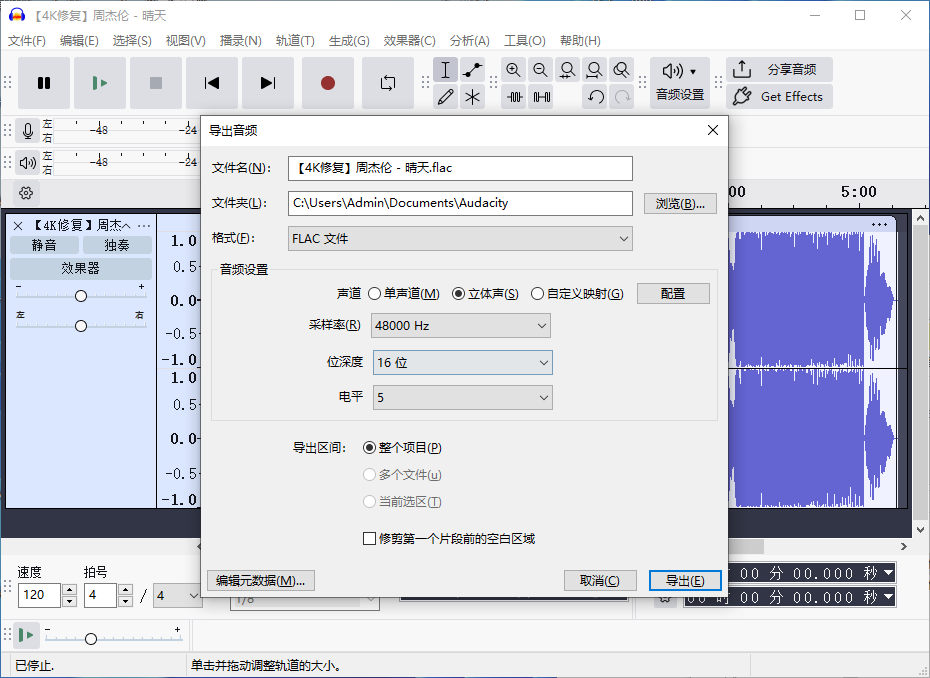Open the 格式 dropdown showing FLAC 文件
Screen dimensions: 930x678
[x=460, y=239]
